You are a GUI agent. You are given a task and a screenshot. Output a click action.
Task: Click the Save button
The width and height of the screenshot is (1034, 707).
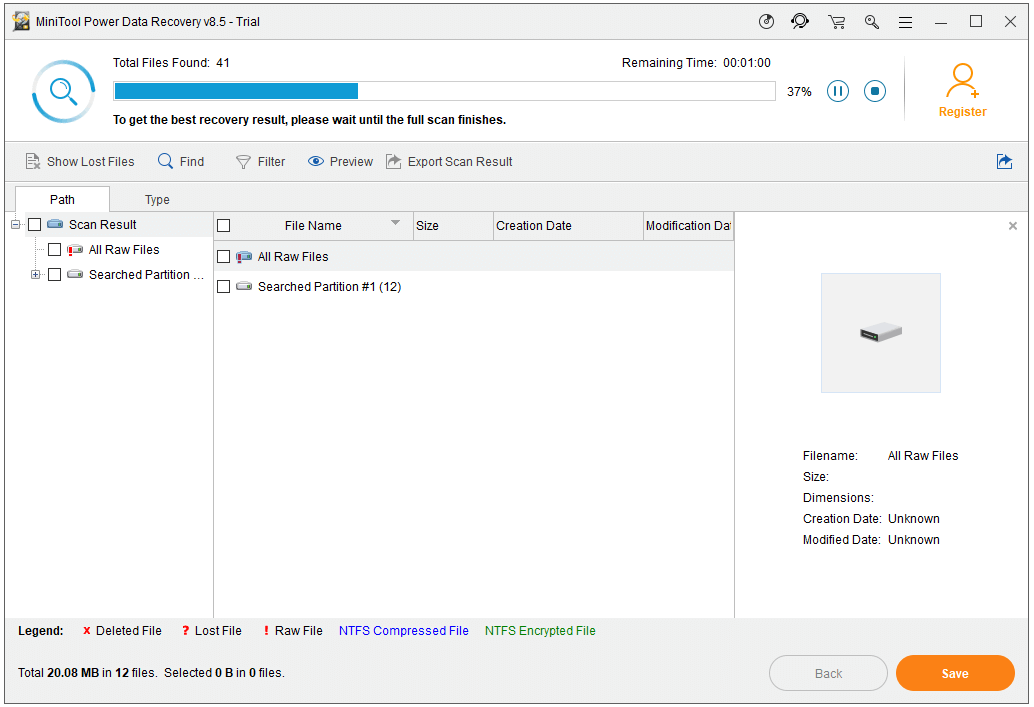tap(954, 673)
